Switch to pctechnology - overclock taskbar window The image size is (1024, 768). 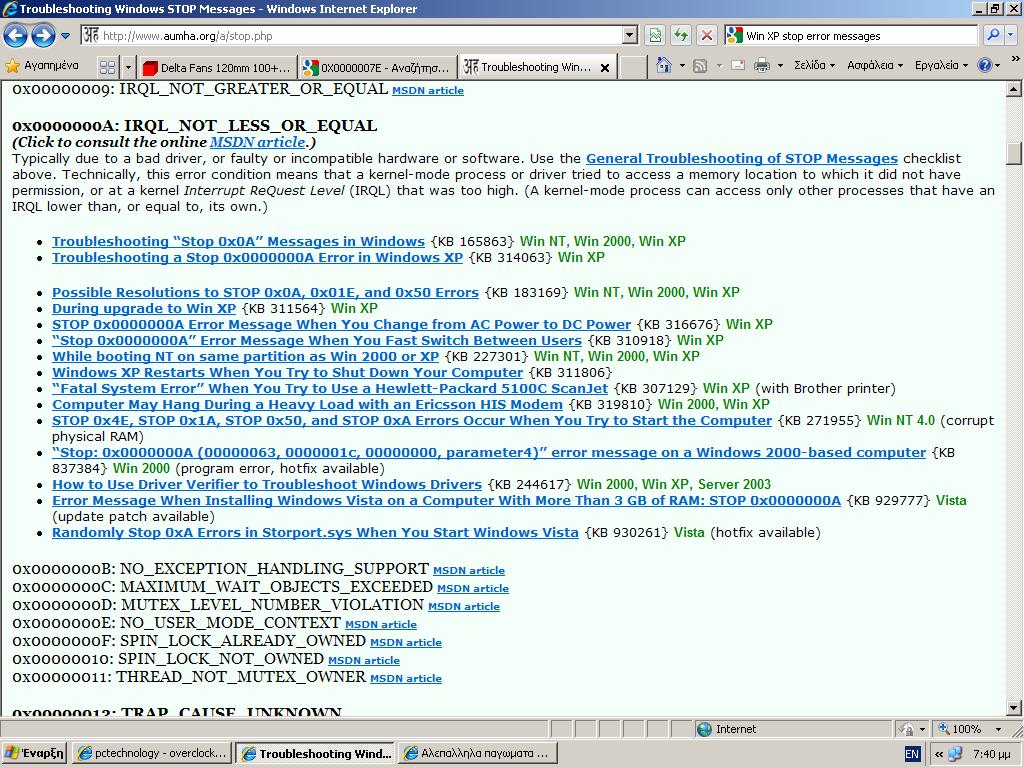coord(152,753)
